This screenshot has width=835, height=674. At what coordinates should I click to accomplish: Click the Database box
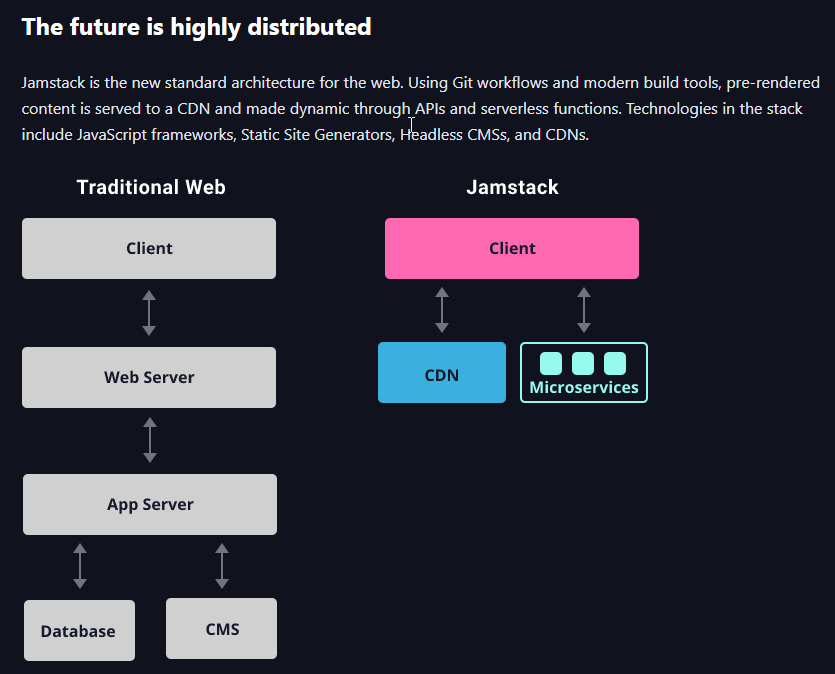tap(79, 630)
